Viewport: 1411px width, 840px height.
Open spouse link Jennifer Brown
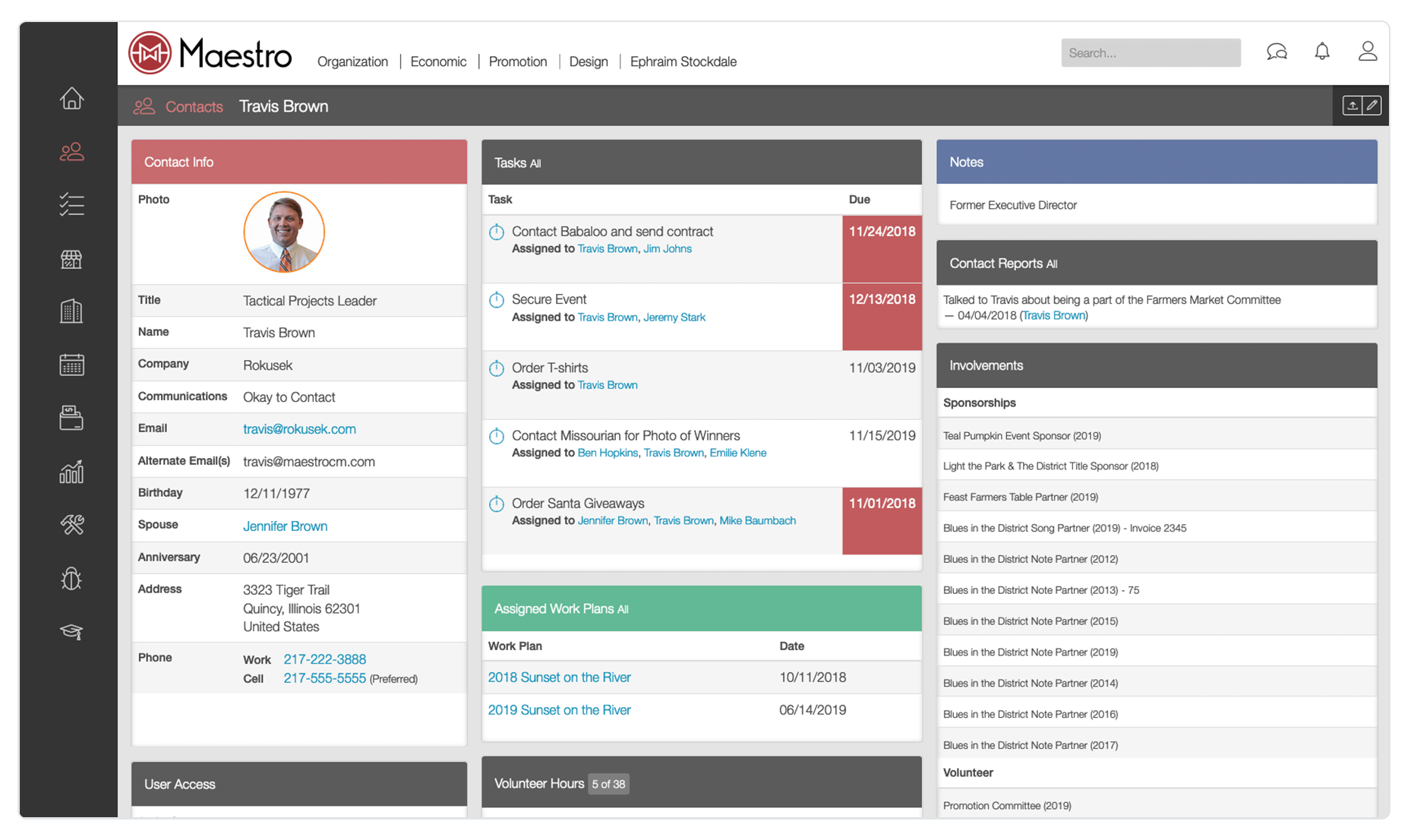pos(285,526)
